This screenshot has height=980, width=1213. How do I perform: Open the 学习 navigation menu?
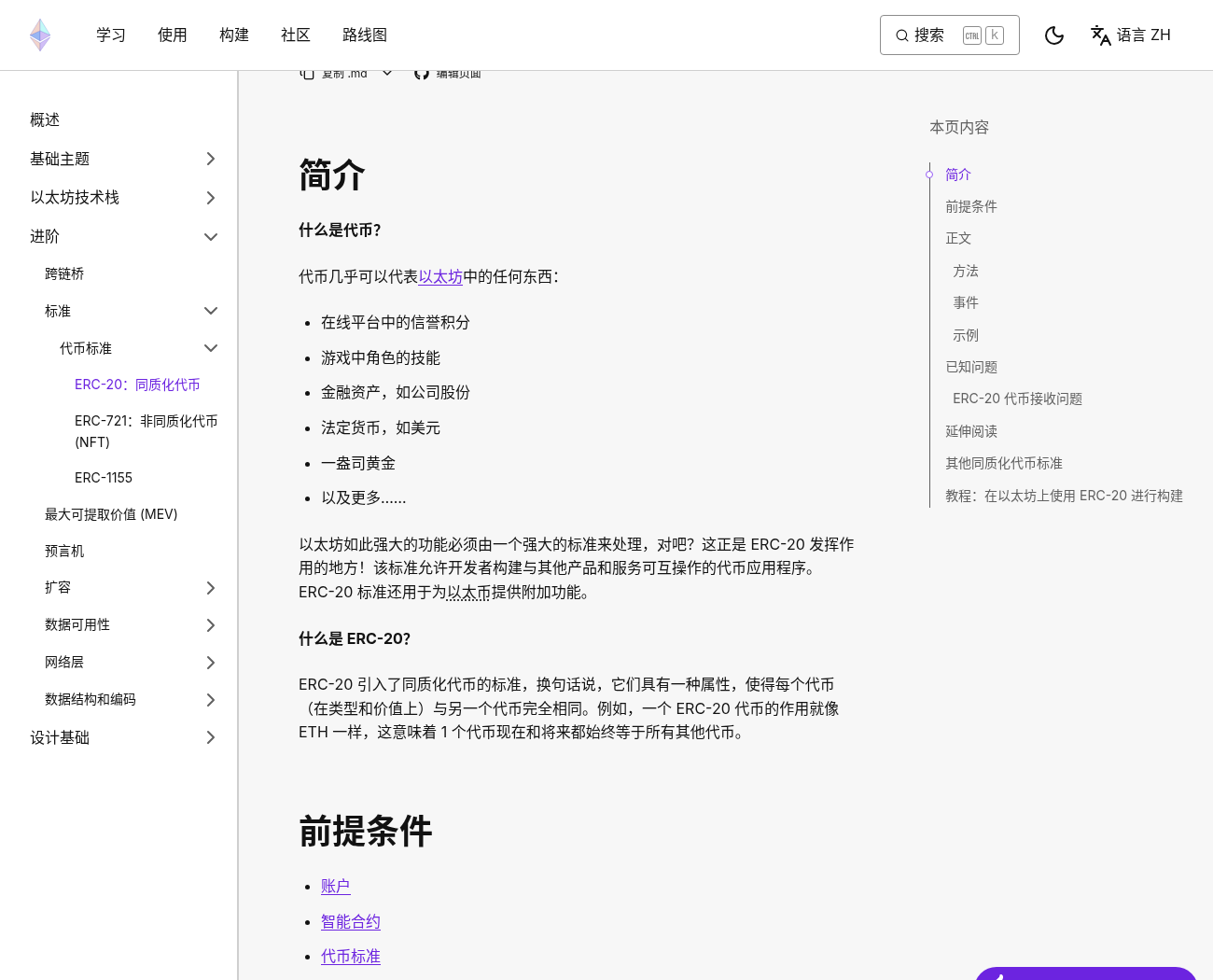[111, 35]
